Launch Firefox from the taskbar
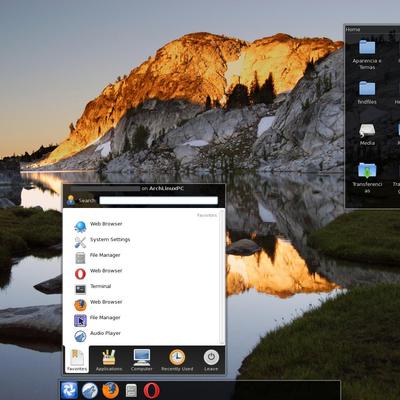 tap(110, 390)
